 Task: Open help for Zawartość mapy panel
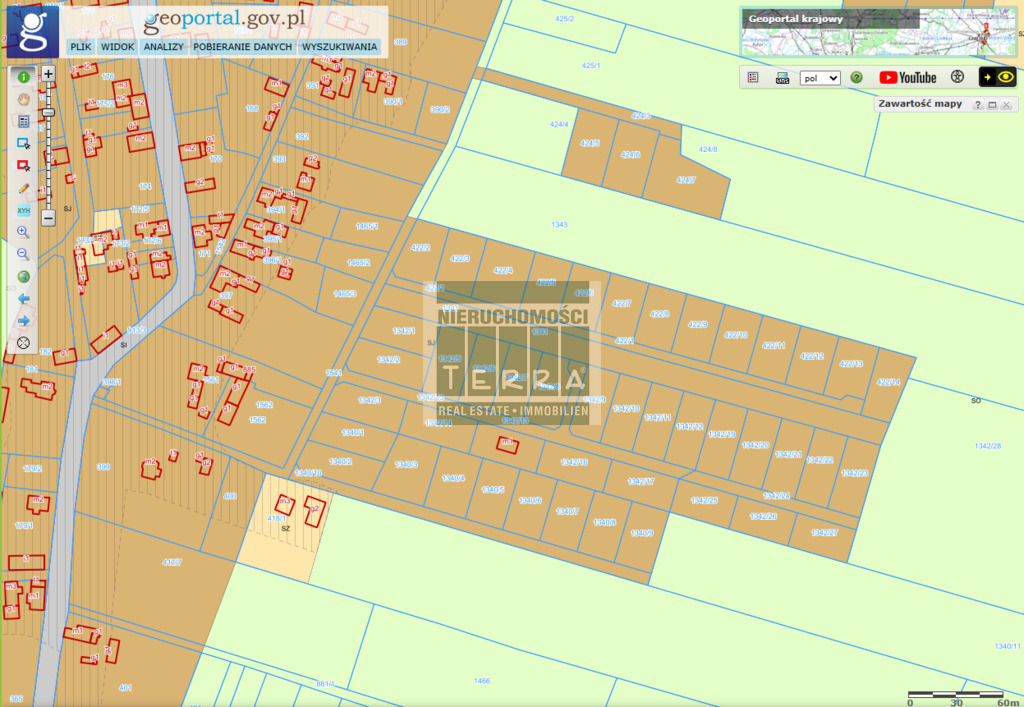pyautogui.click(x=978, y=104)
